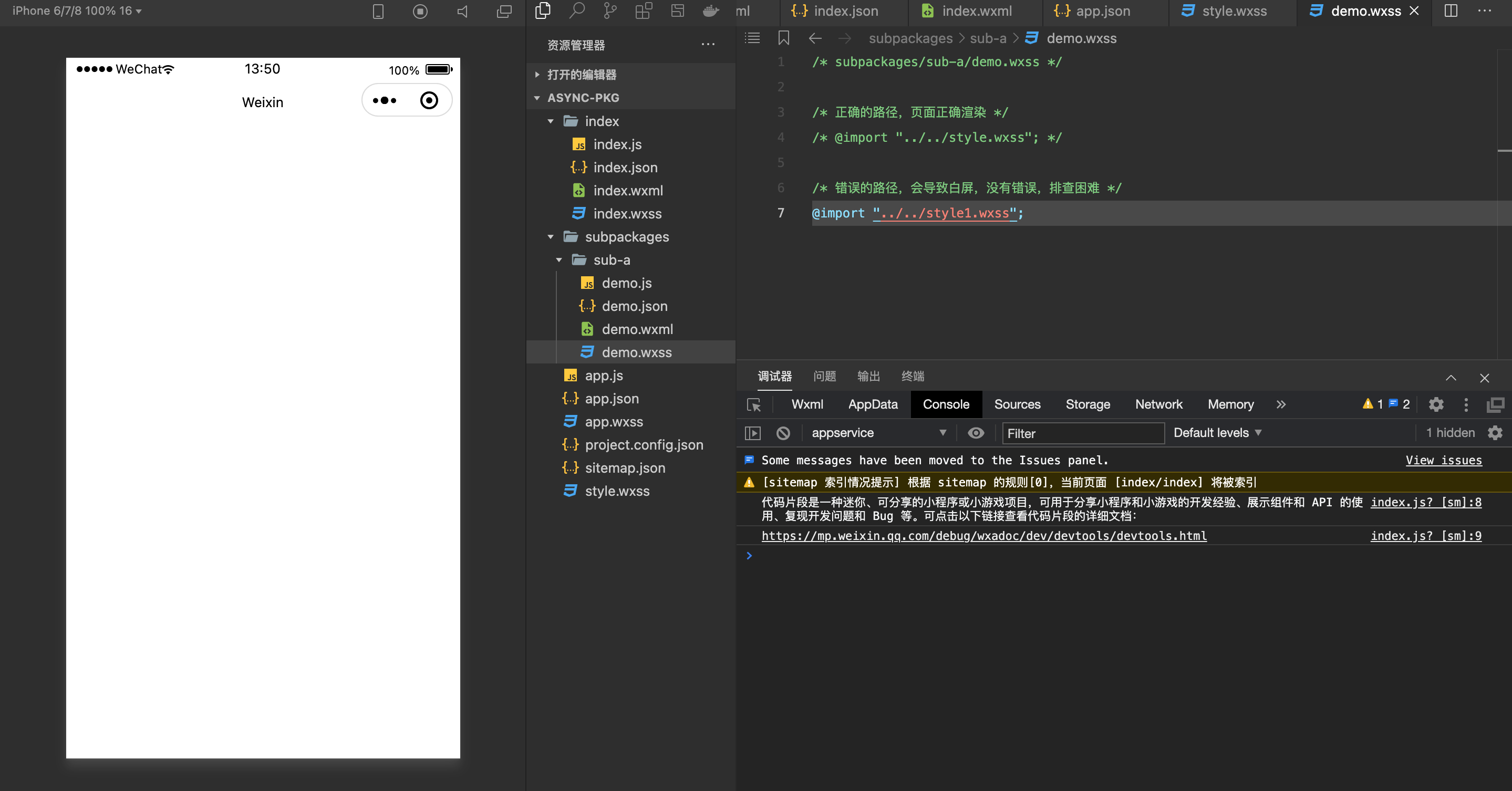1512x791 pixels.
Task: Click the View issues link
Action: click(1443, 461)
